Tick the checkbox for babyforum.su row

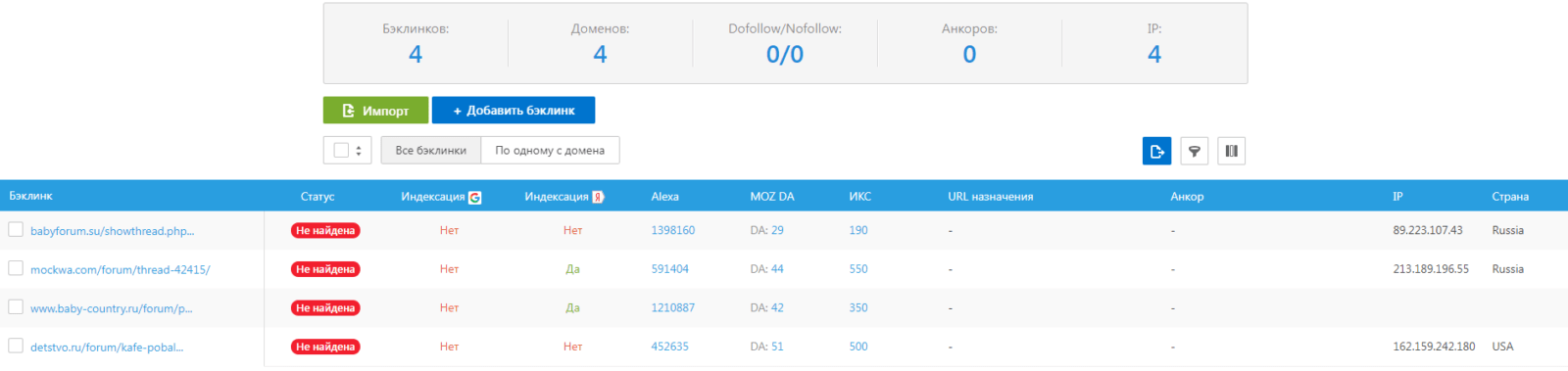coord(16,229)
